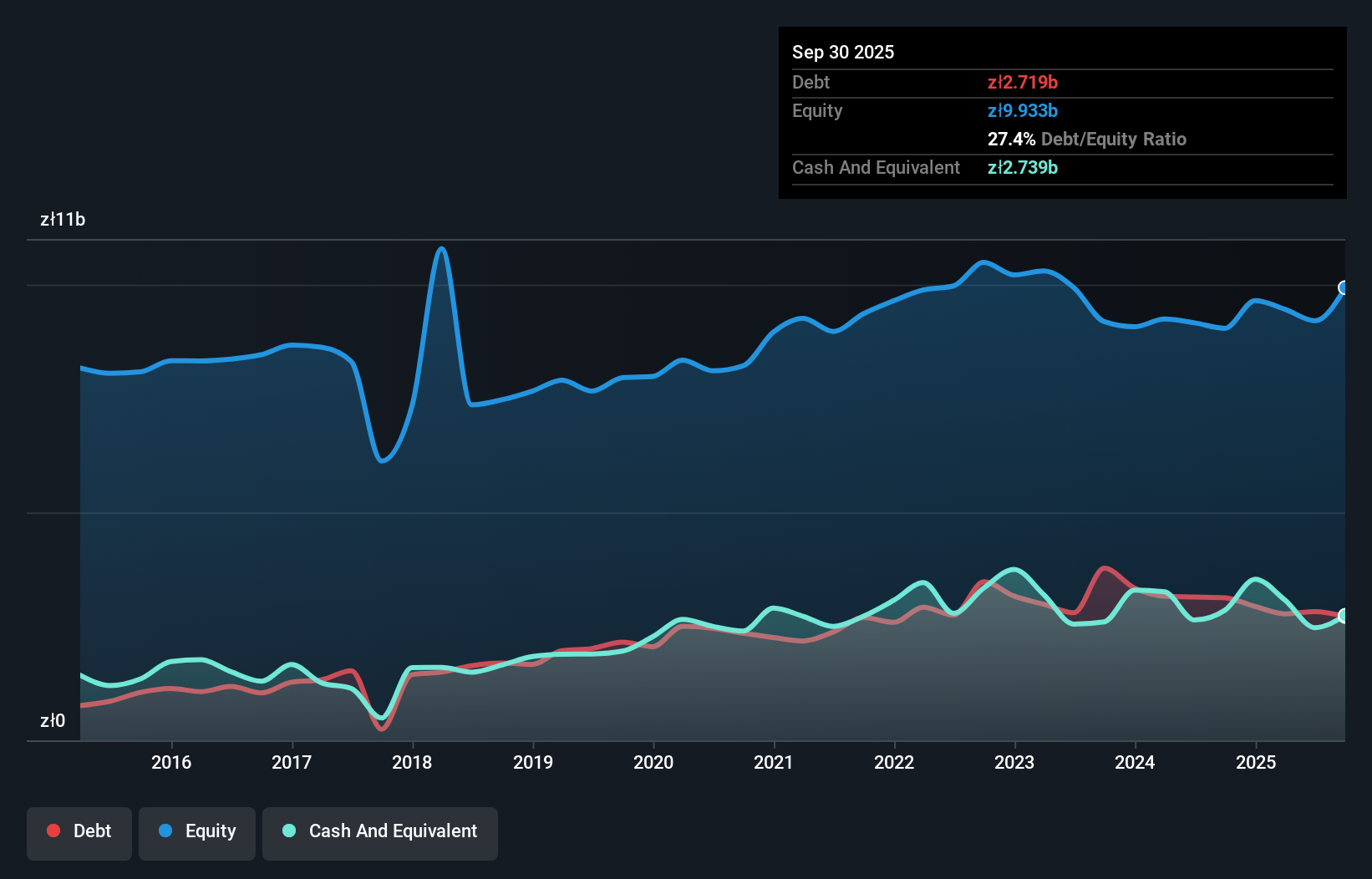The image size is (1372, 879).
Task: Click the 27.4% Debt/Equity Ratio text
Action: [x=1087, y=139]
